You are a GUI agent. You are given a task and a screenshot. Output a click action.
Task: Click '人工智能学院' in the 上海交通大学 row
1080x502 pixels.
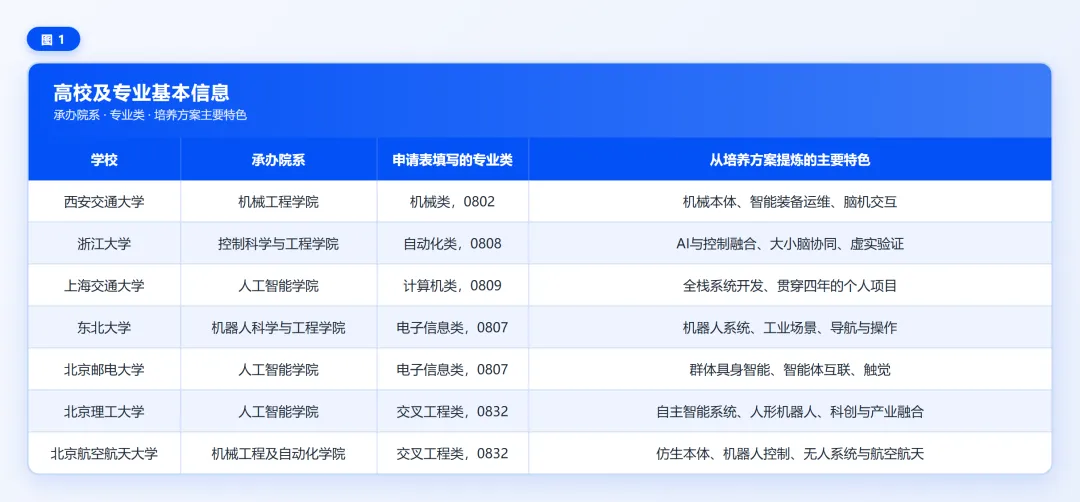pyautogui.click(x=278, y=286)
